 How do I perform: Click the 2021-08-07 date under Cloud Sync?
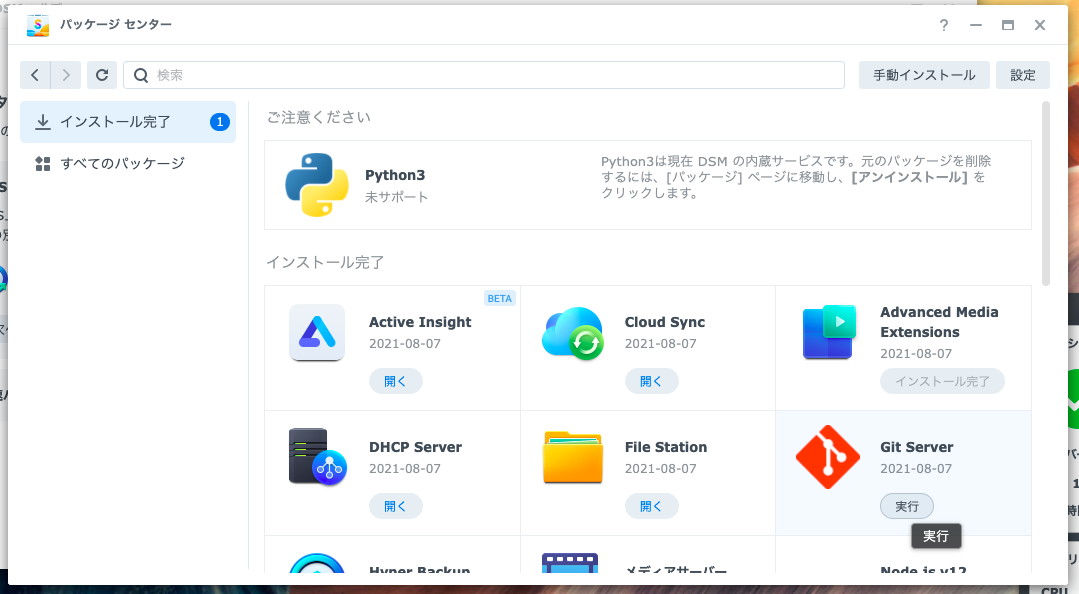point(661,343)
